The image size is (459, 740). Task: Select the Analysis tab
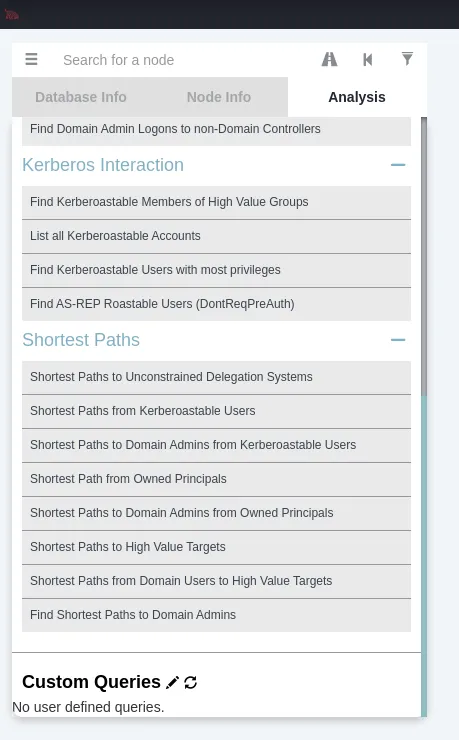357,97
